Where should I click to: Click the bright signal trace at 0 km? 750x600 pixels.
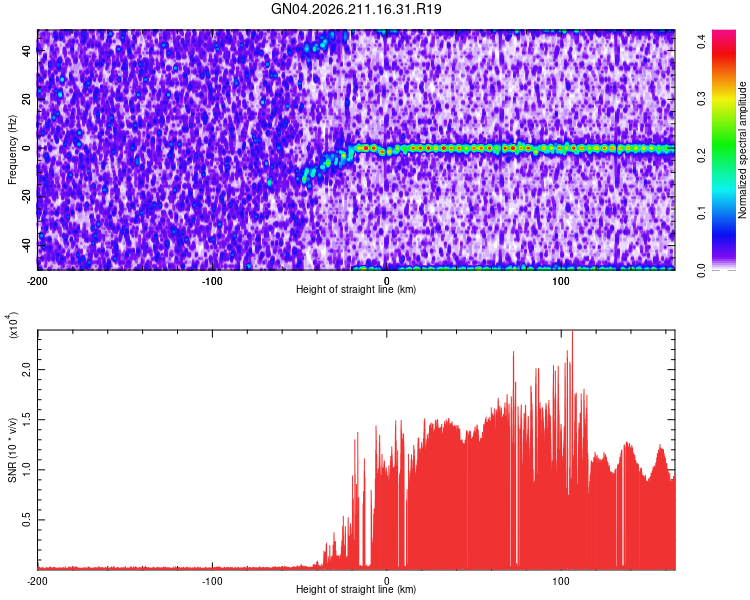[x=386, y=149]
